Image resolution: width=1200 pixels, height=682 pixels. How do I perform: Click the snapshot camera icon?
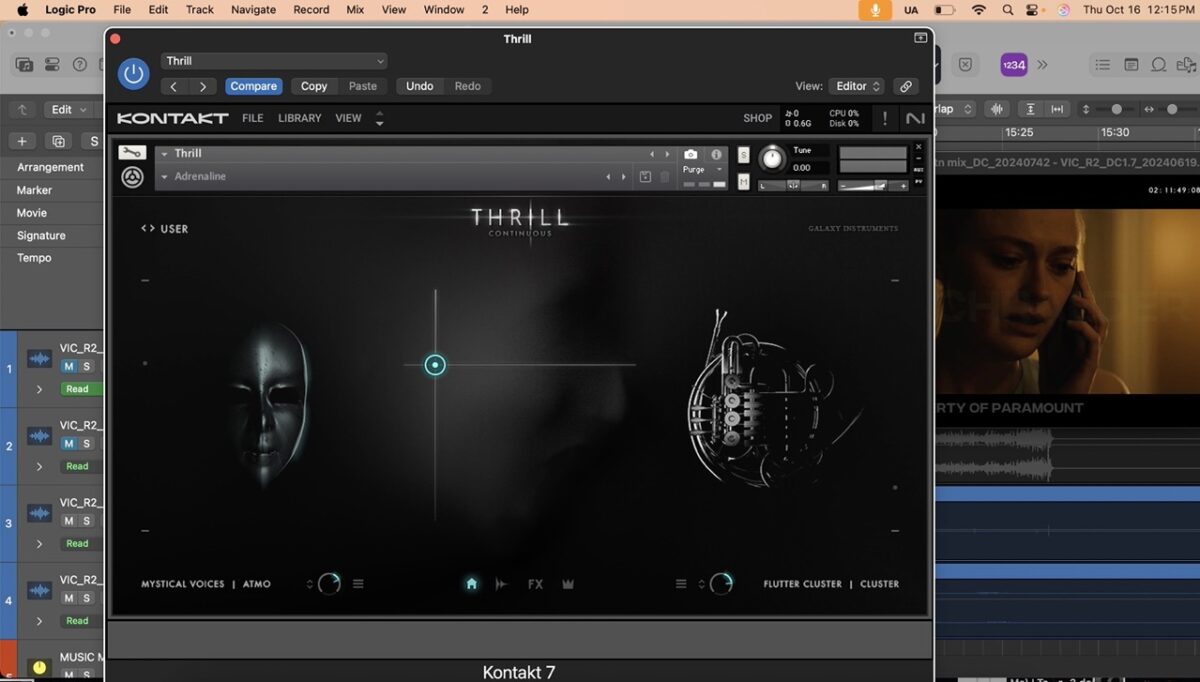691,154
